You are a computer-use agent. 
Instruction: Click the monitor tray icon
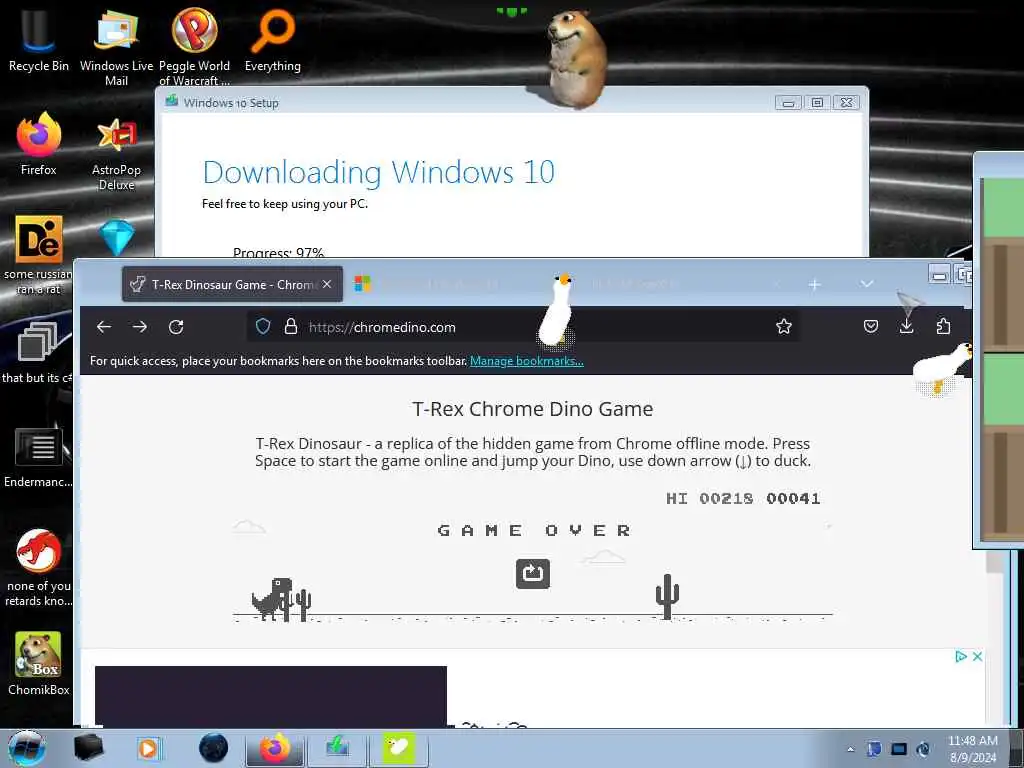[x=899, y=749]
